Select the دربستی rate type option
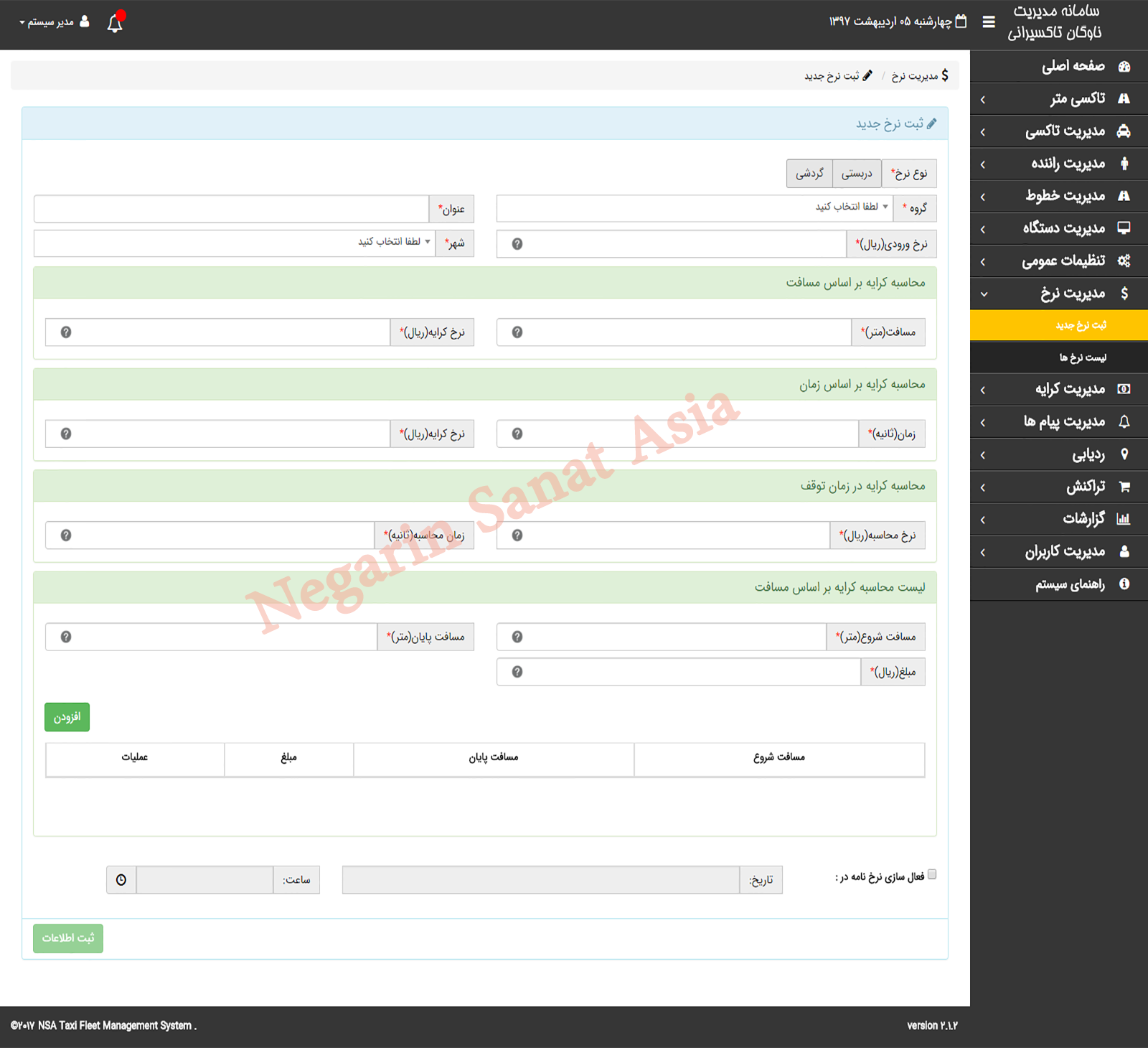 click(x=857, y=174)
